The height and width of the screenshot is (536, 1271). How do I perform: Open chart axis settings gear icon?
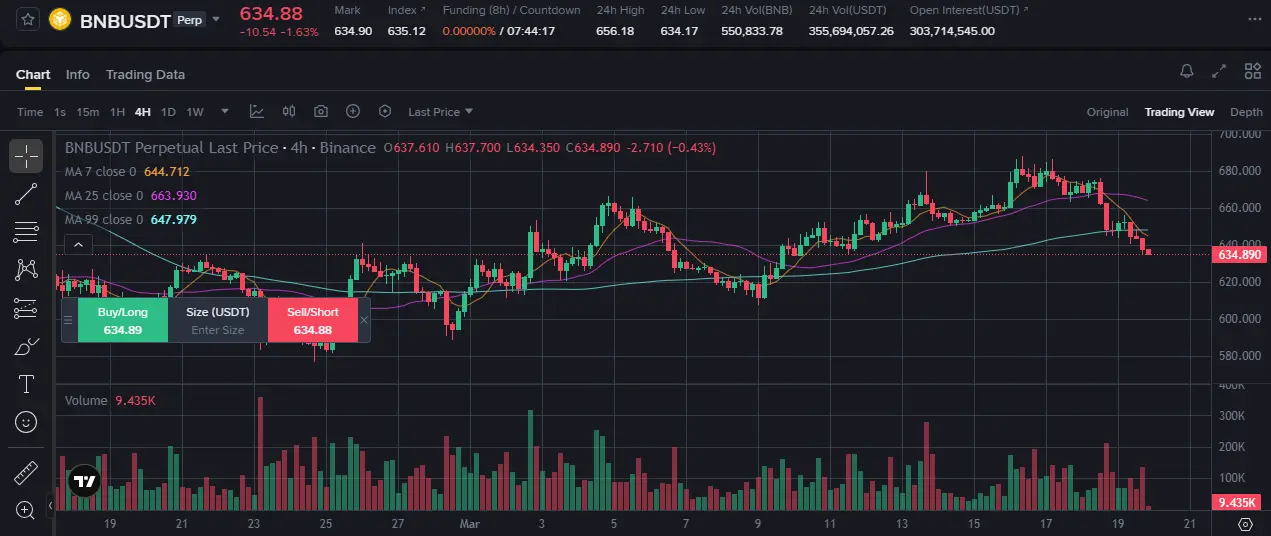(1245, 524)
